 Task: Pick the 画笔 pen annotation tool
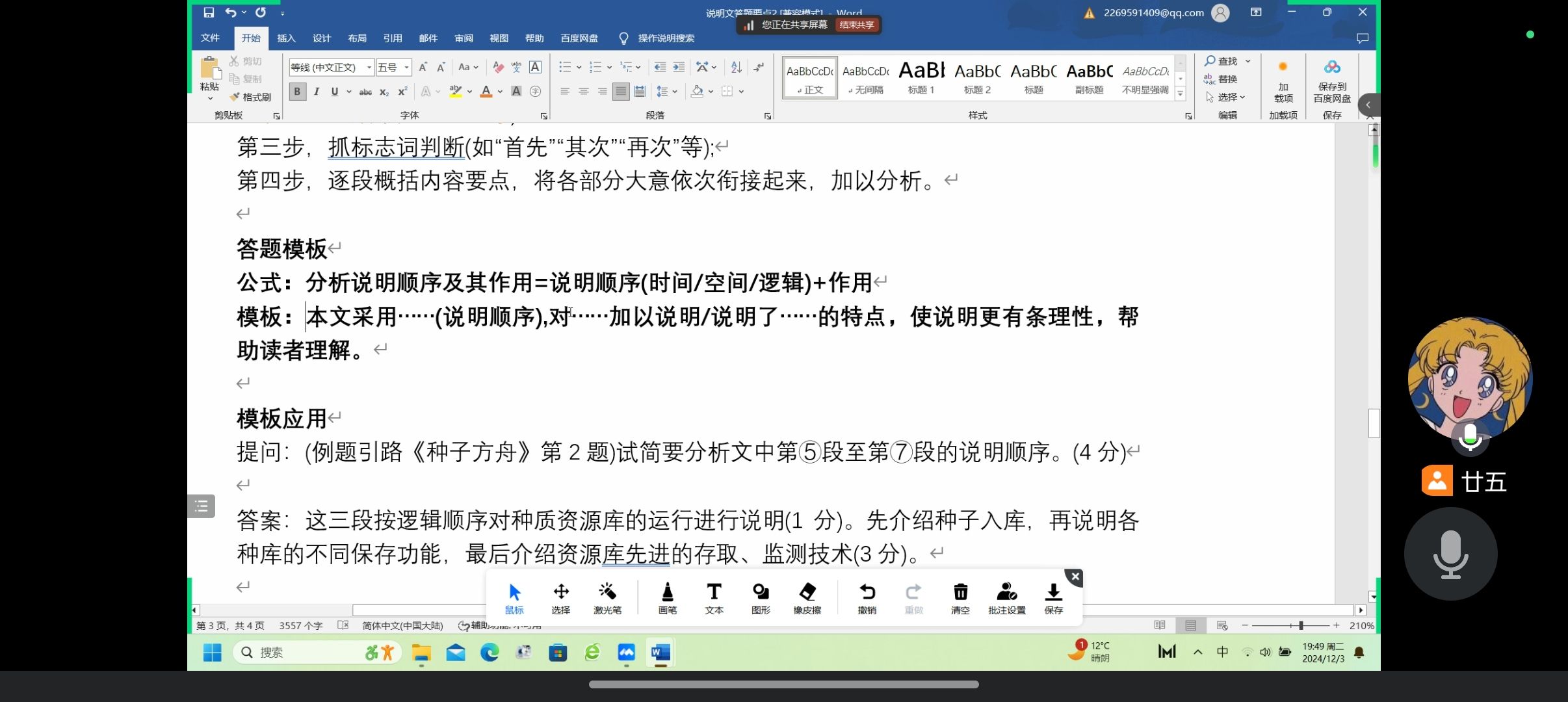point(667,597)
